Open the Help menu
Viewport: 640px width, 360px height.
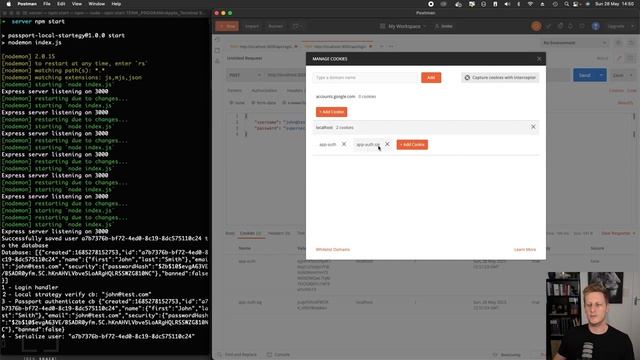[116, 4]
